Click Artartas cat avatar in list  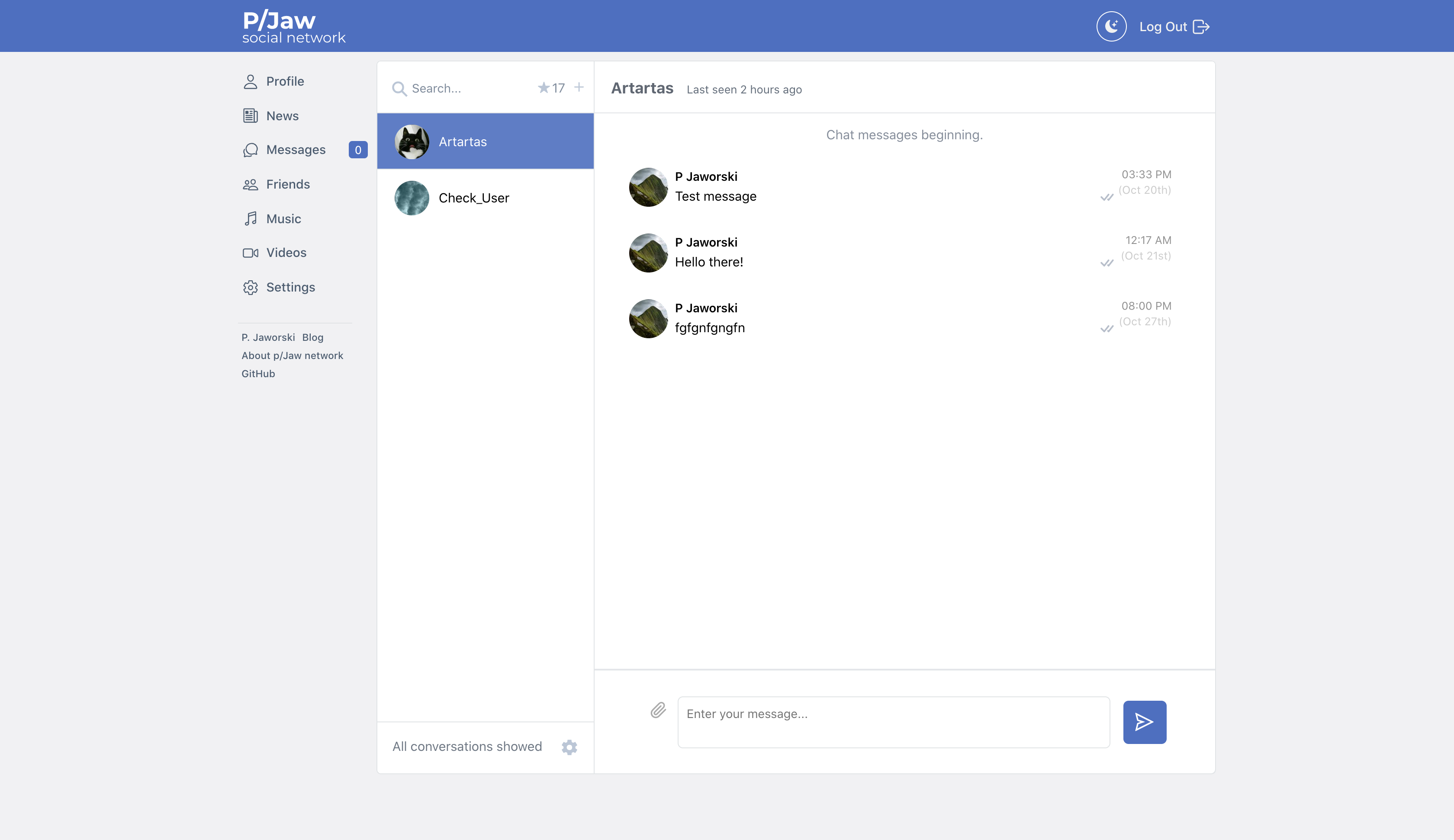click(412, 141)
